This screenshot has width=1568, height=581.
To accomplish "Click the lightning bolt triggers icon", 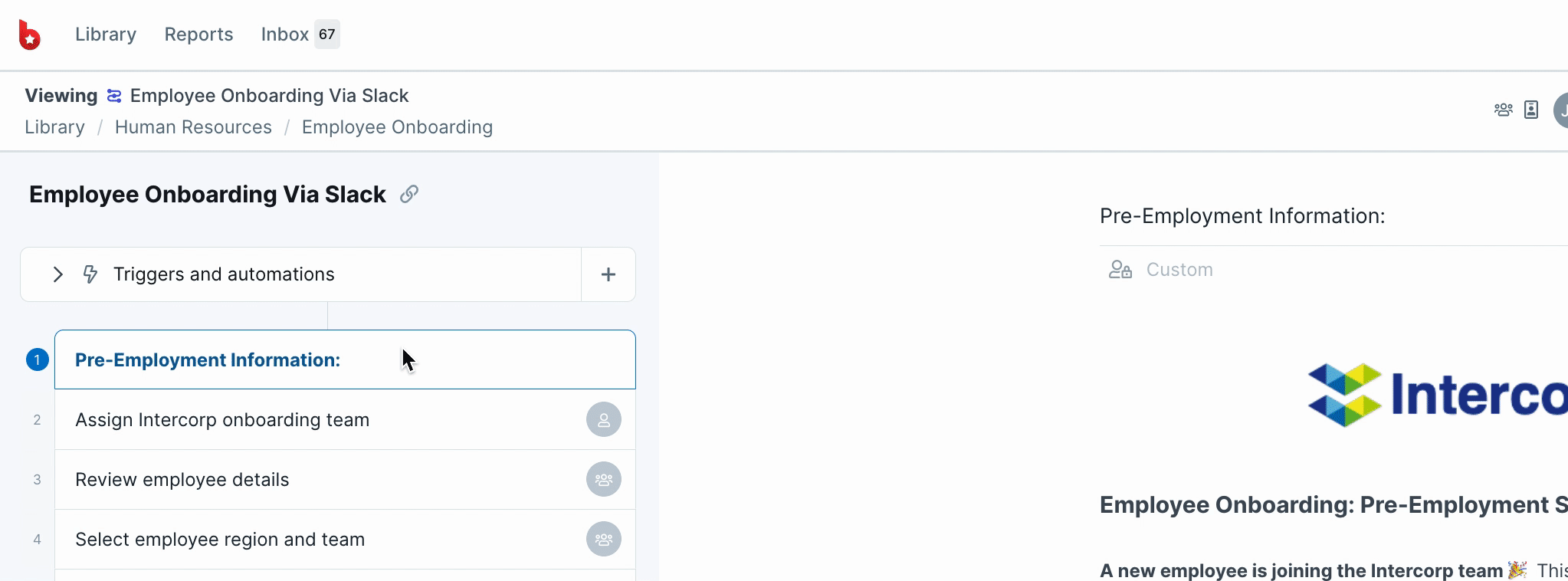I will [x=90, y=274].
